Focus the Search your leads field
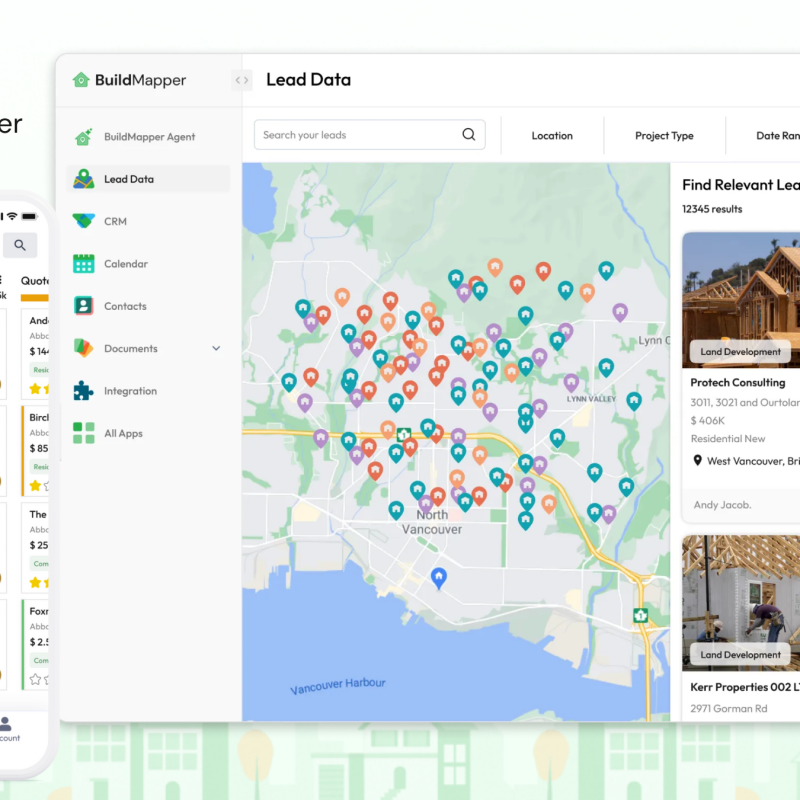 coord(369,135)
